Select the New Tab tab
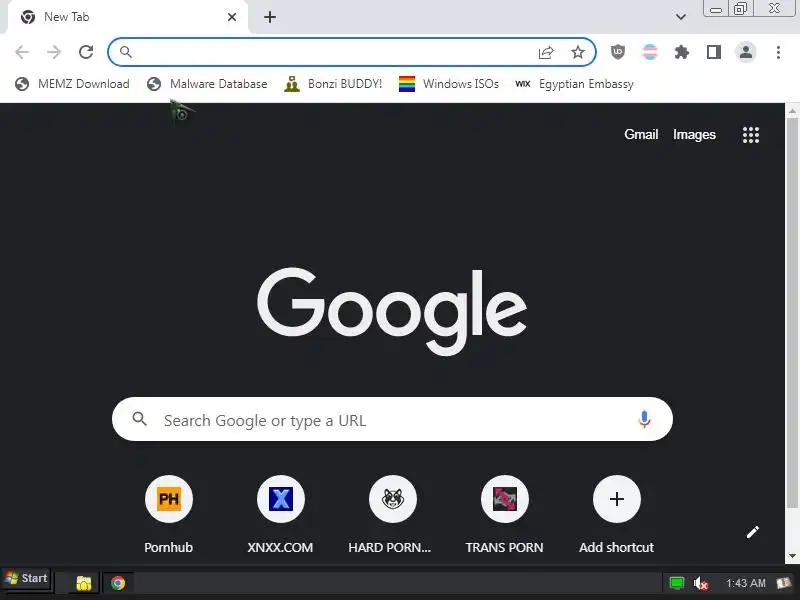This screenshot has height=600, width=800. 128,17
